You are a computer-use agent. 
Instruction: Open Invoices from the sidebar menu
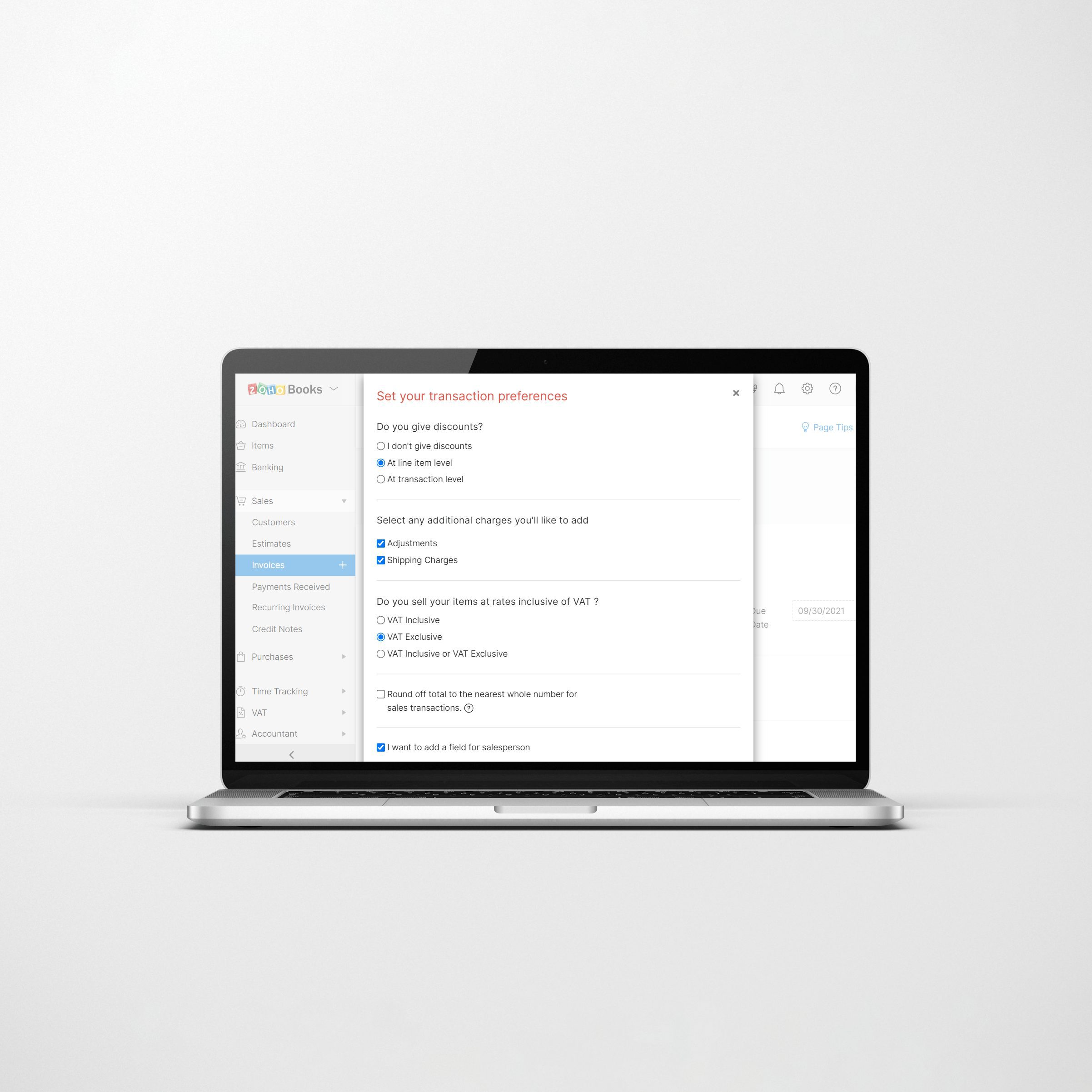[269, 565]
